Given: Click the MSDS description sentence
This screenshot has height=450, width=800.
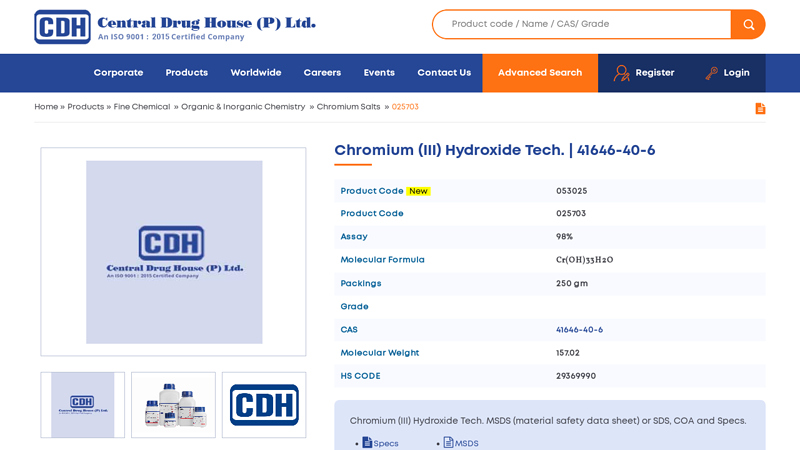Looking at the screenshot, I should click(548, 420).
